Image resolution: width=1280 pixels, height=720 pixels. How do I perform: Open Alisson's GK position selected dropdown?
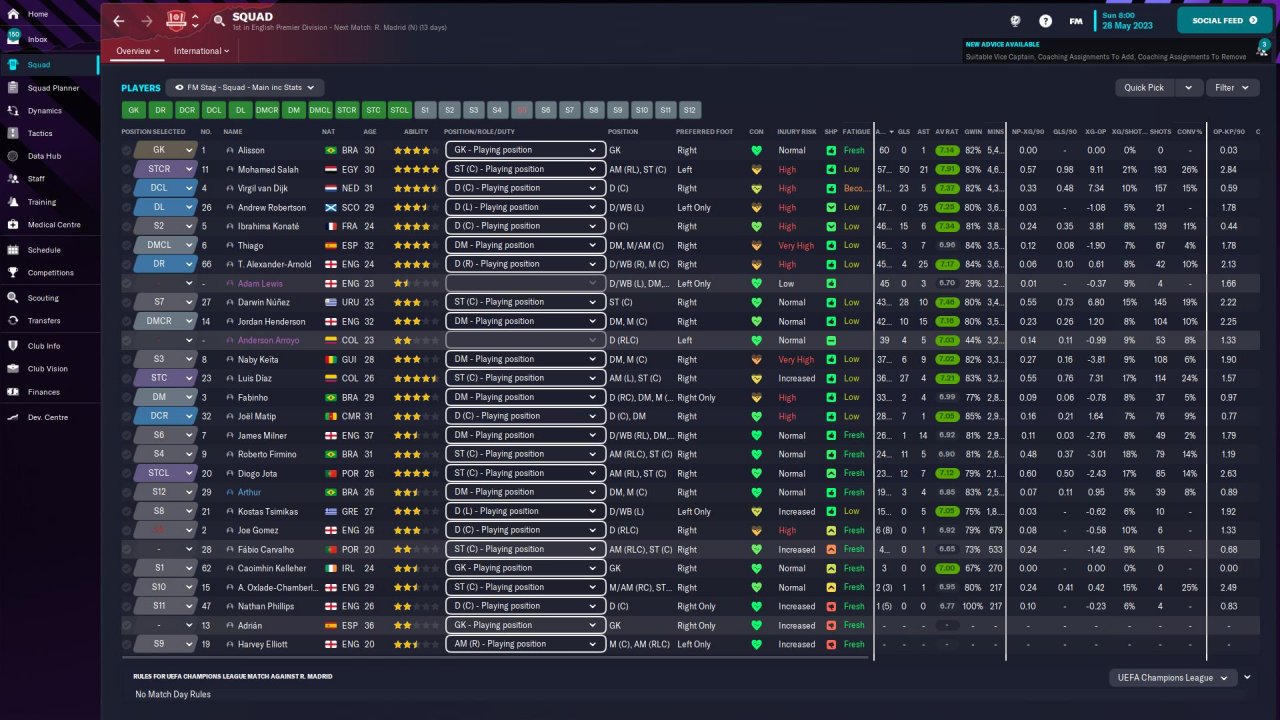(x=165, y=150)
